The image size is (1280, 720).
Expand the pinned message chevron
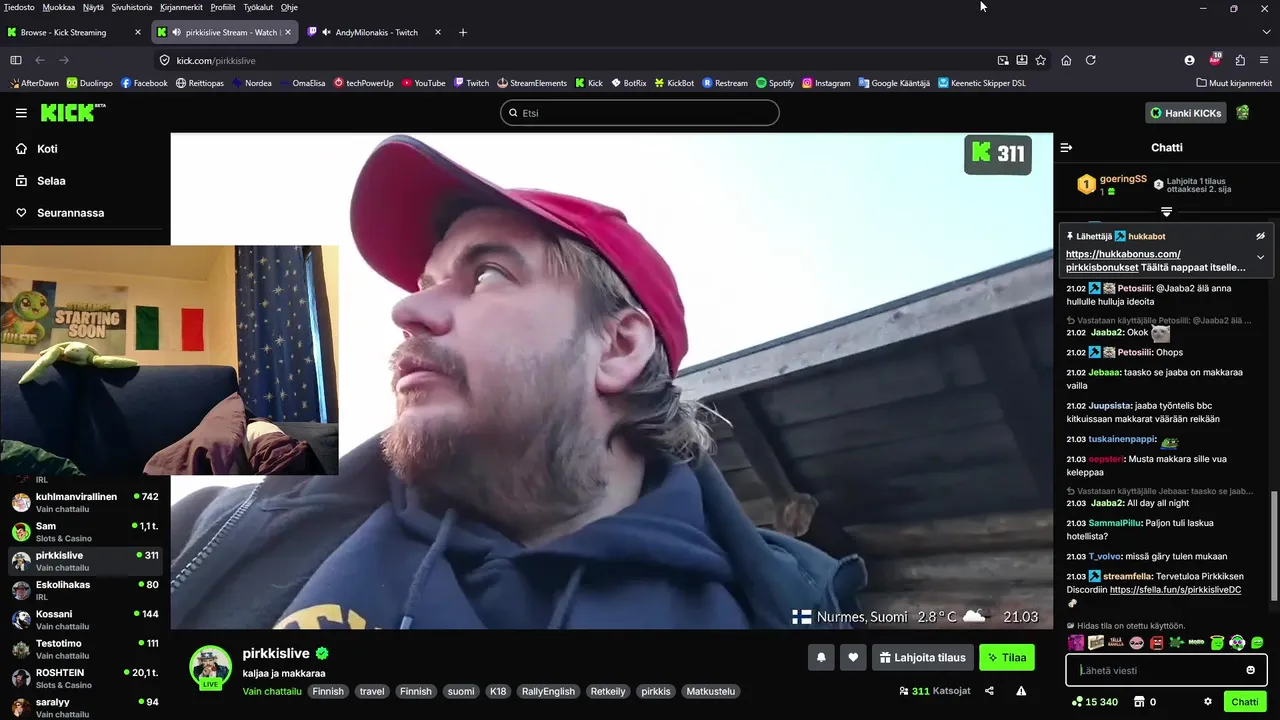1260,257
